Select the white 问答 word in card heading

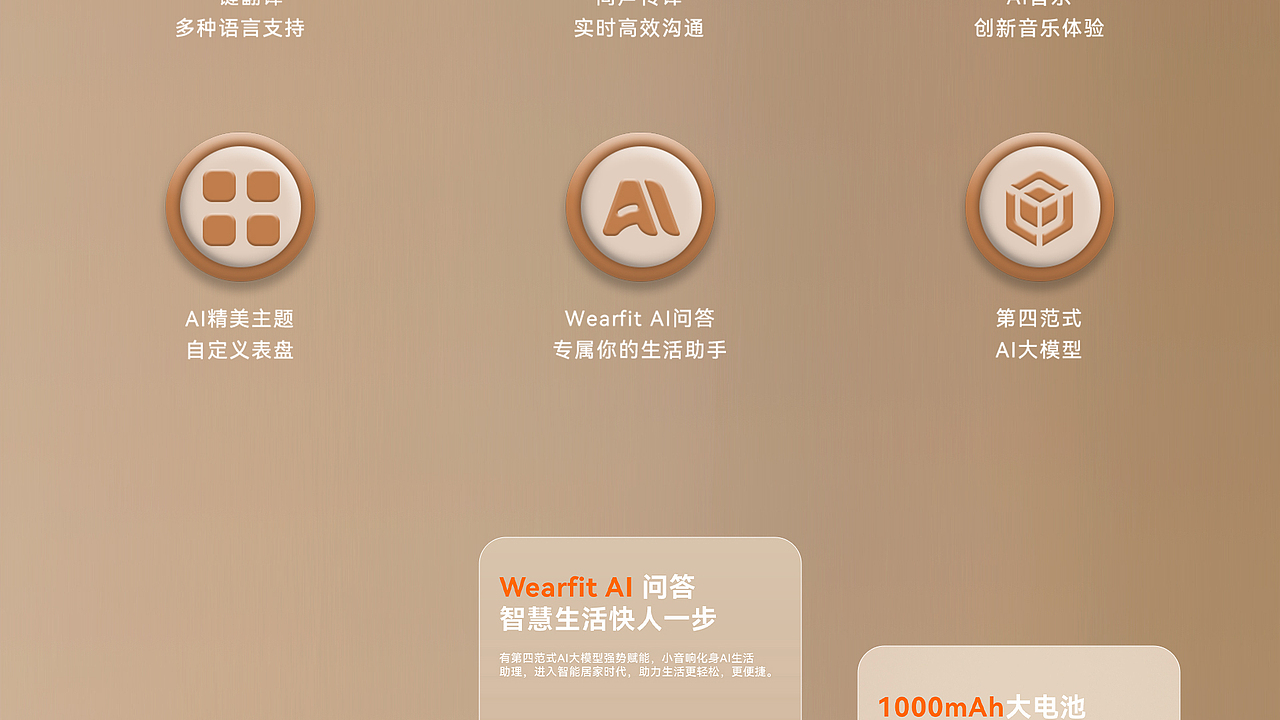(668, 587)
